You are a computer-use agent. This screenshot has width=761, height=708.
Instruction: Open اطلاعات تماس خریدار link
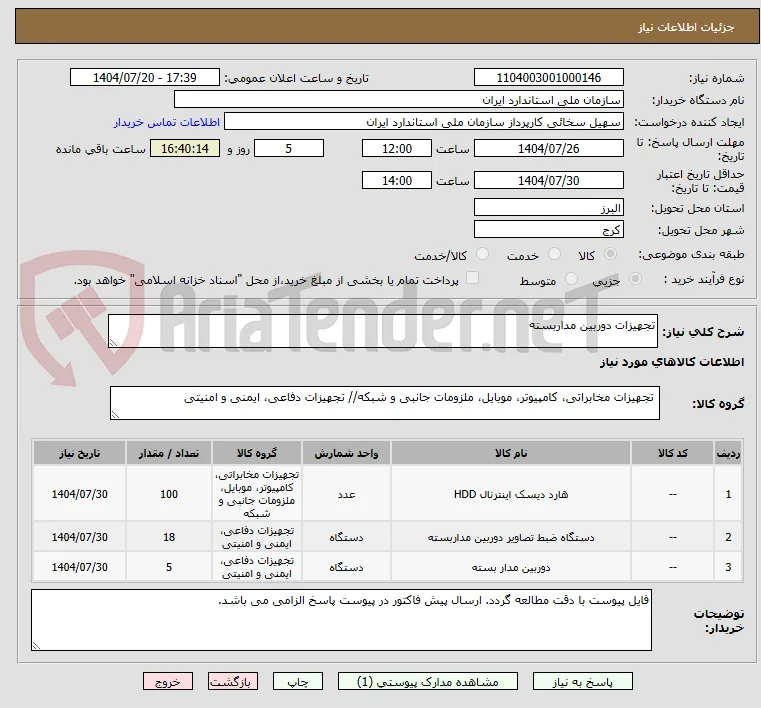[166, 122]
